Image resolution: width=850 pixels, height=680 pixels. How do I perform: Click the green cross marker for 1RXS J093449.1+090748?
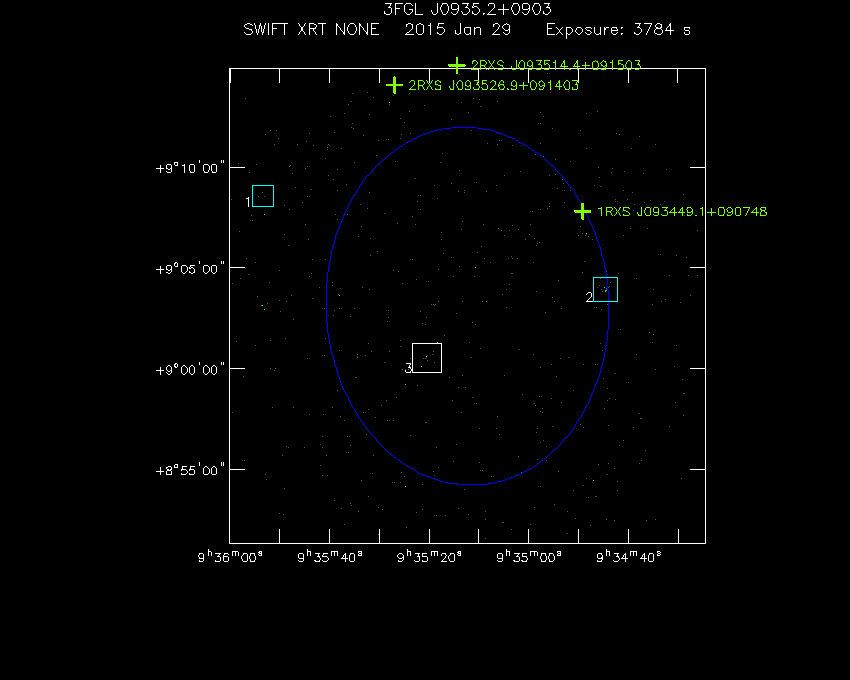(582, 211)
